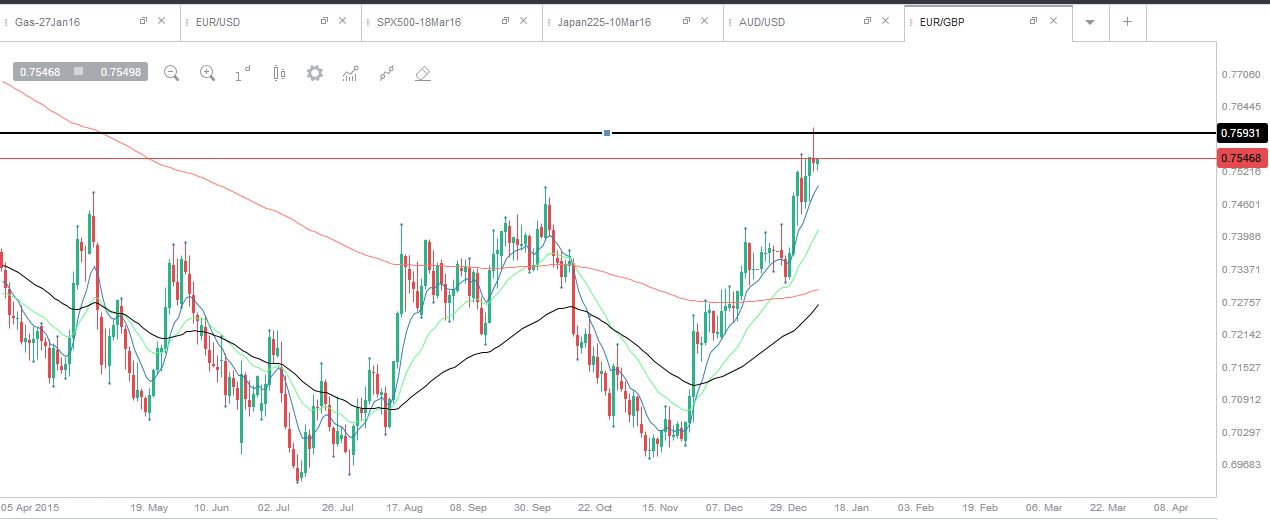Close the Japan225-10Mar16 tab
Viewport: 1270px width, 520px height.
click(705, 21)
